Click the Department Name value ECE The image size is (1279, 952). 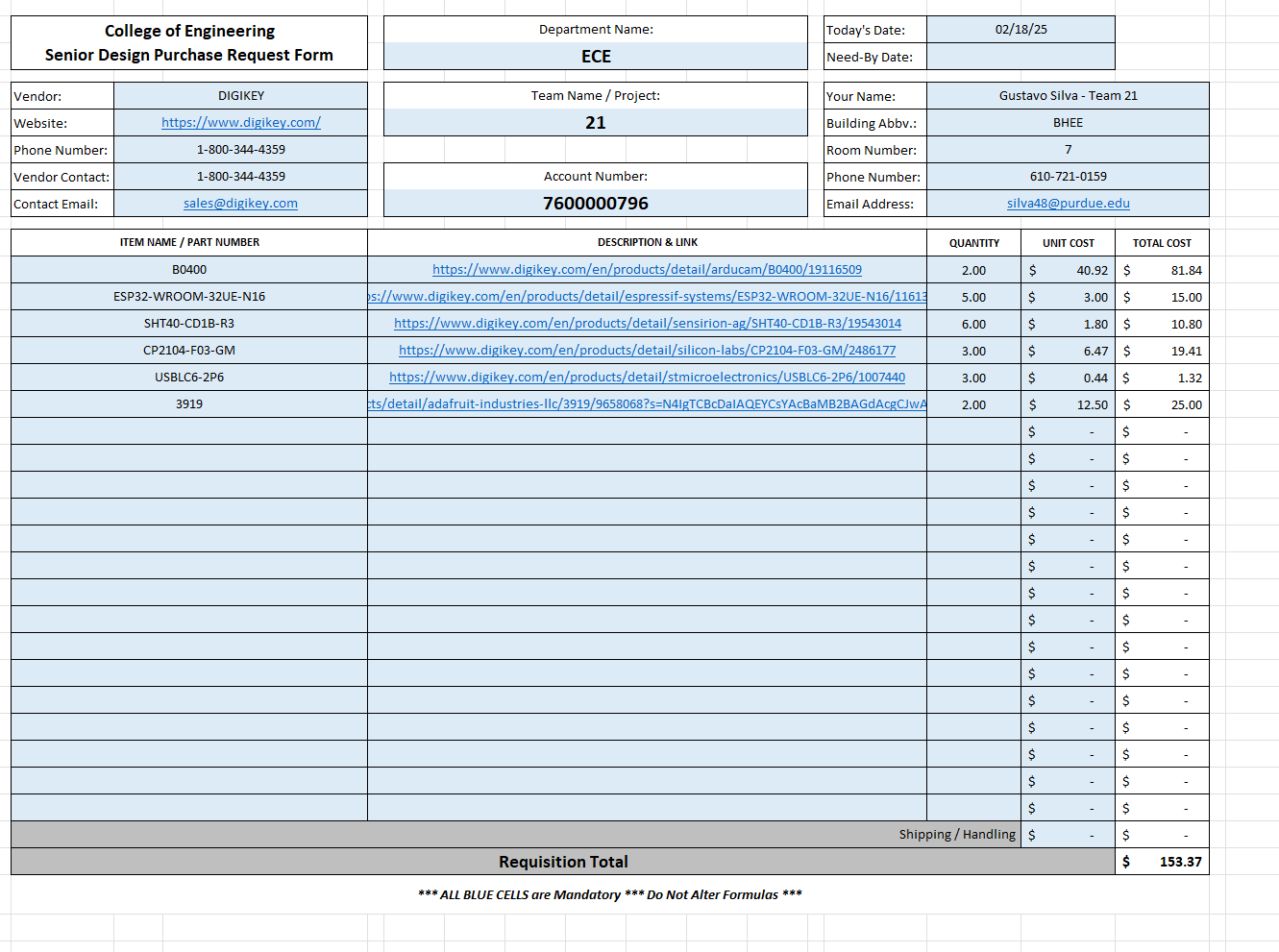[x=595, y=57]
